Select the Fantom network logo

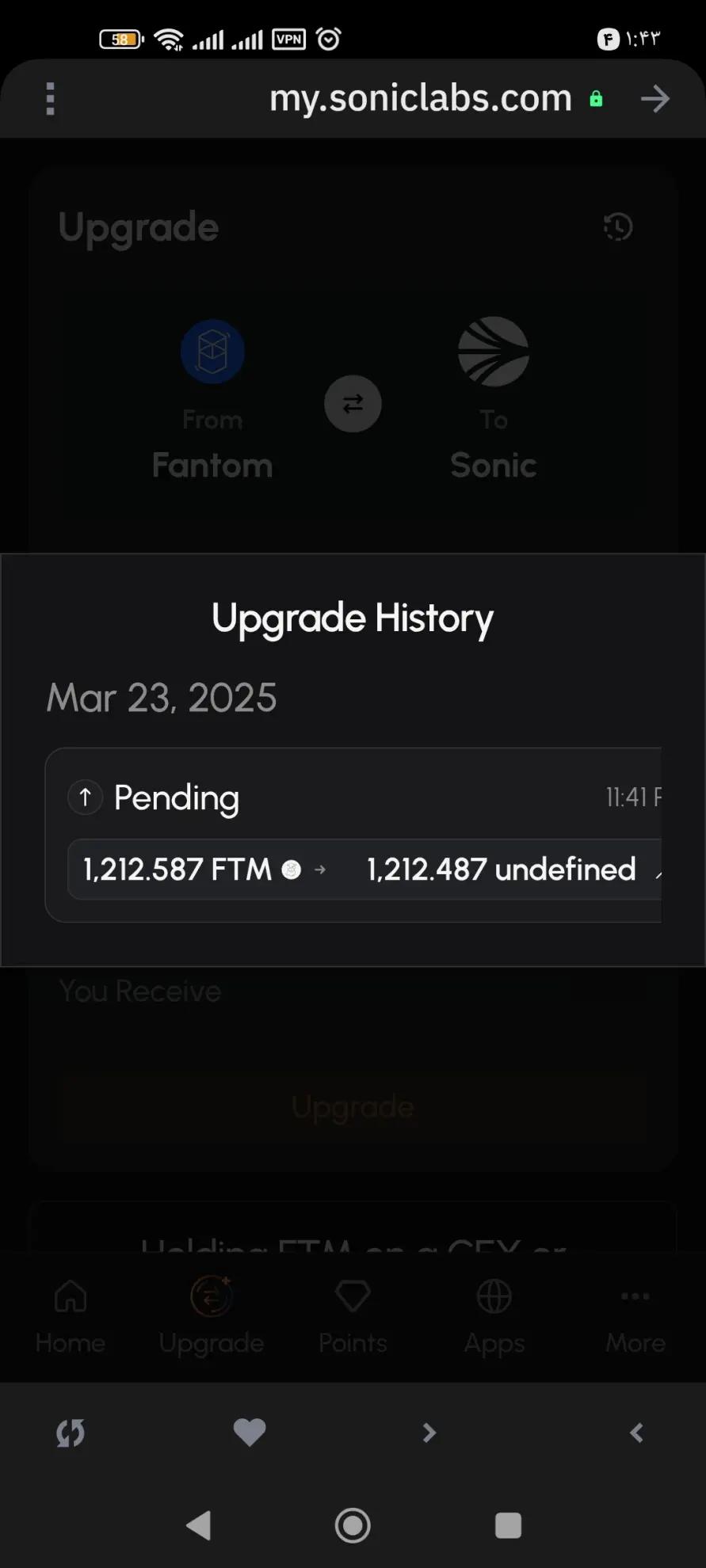coord(212,352)
